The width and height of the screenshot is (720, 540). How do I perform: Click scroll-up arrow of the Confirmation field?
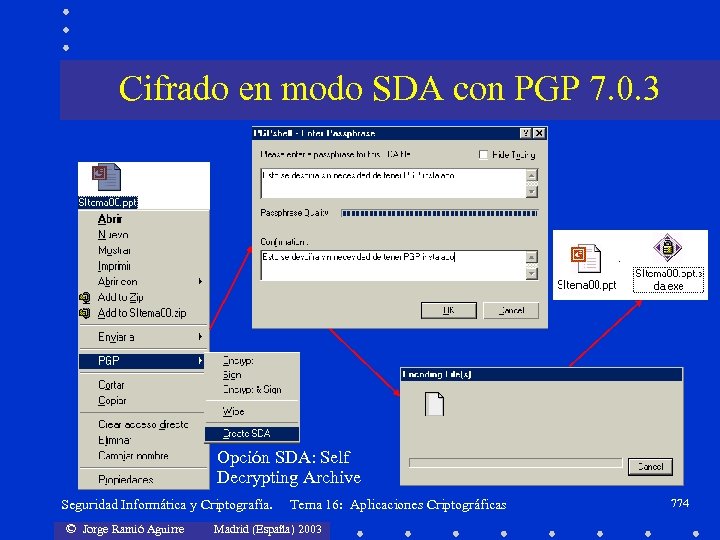pyautogui.click(x=532, y=257)
